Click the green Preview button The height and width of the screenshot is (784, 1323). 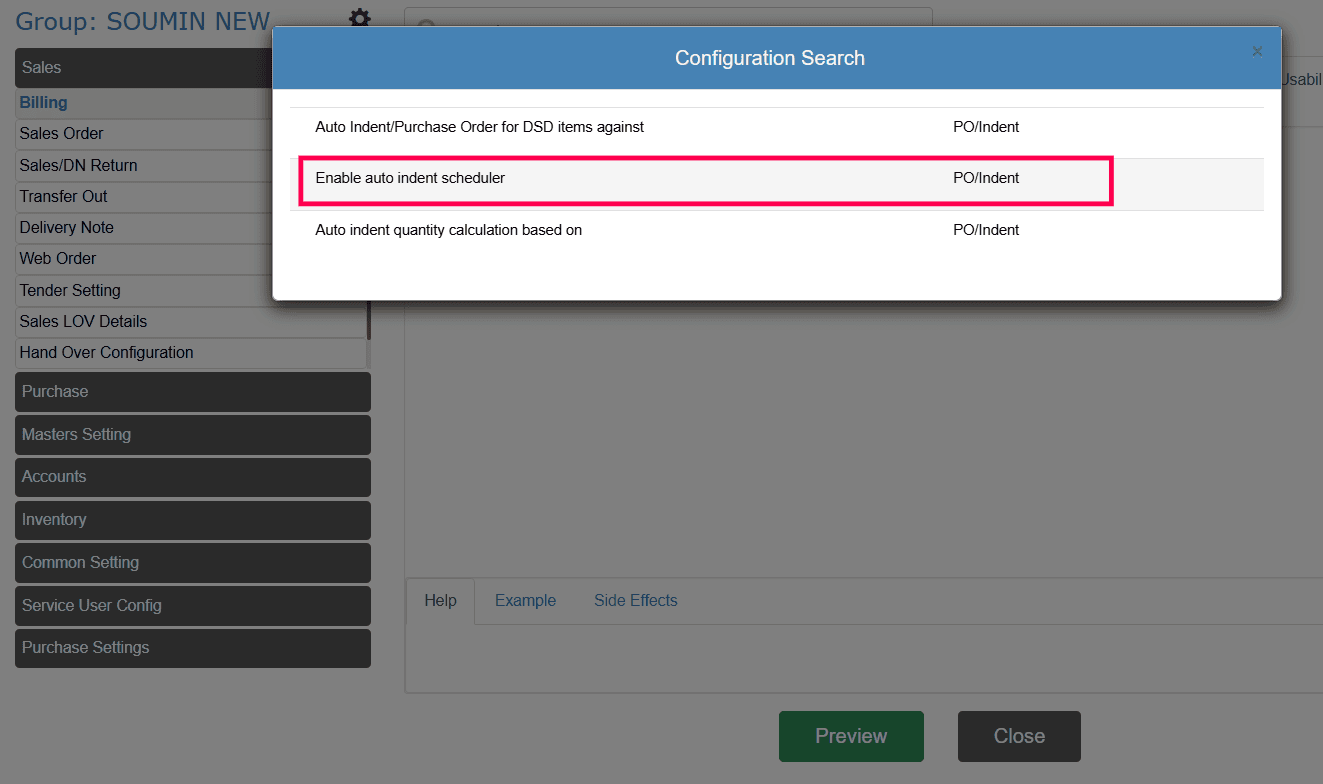[851, 736]
